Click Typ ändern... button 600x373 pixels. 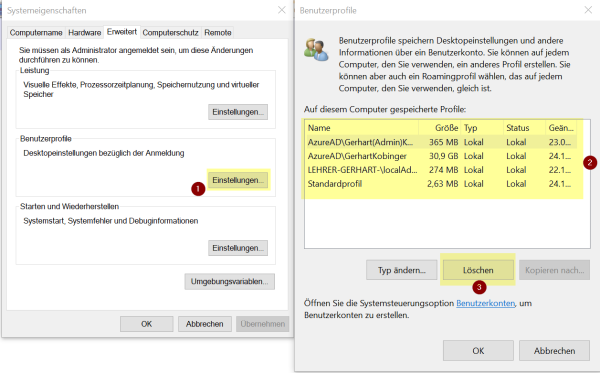click(x=401, y=270)
